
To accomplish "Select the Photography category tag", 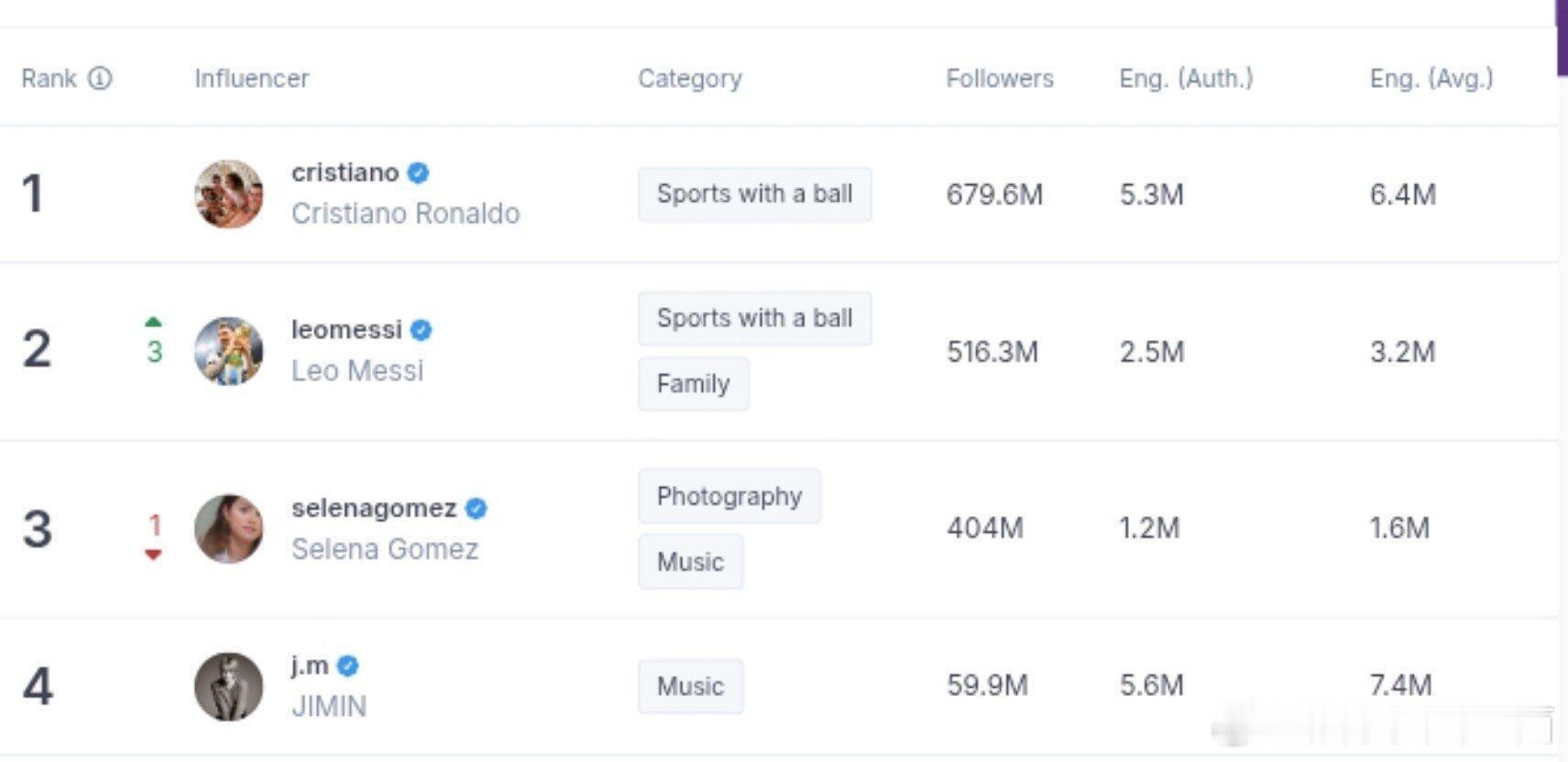I will click(729, 496).
